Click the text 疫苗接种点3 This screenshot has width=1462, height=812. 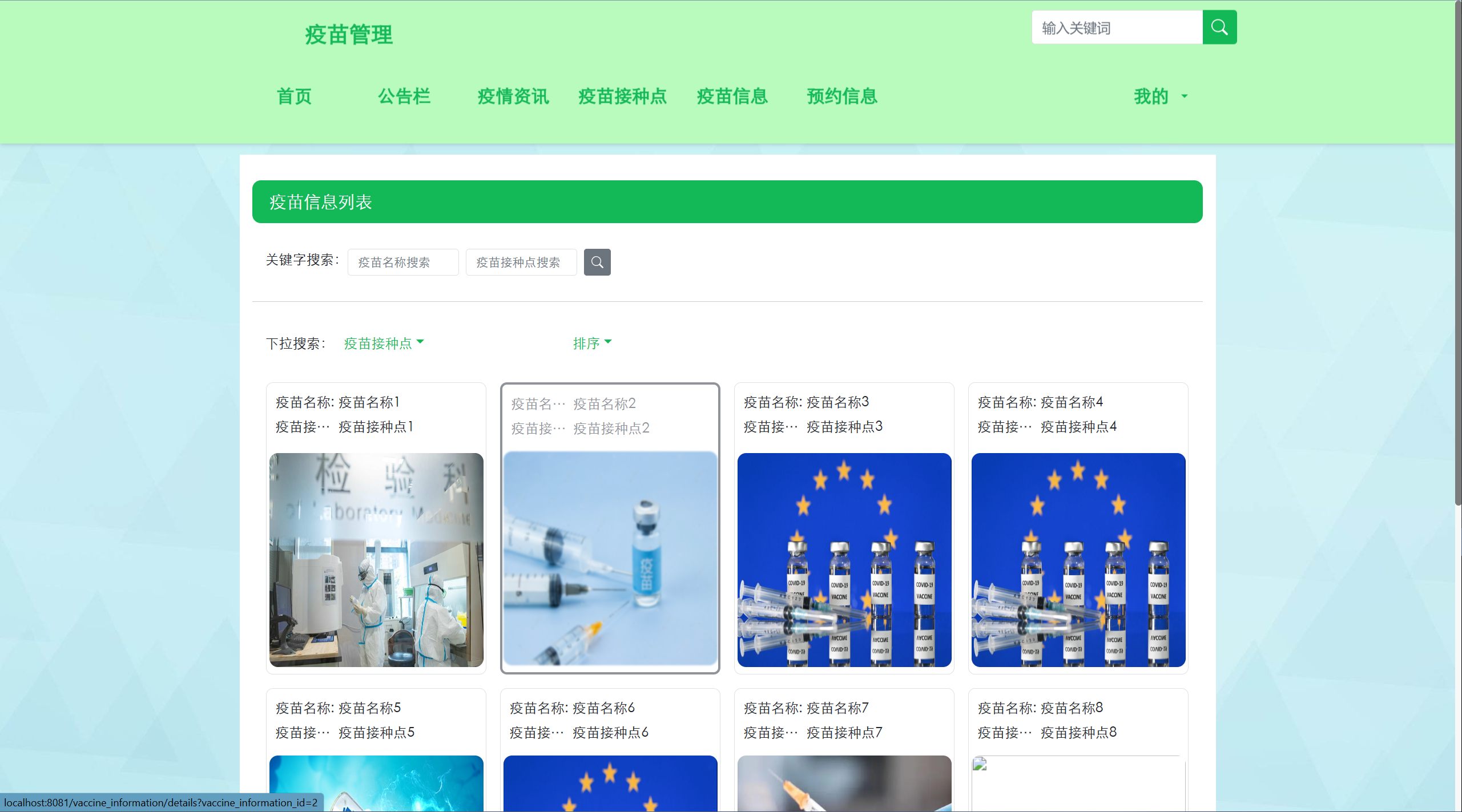(x=845, y=427)
